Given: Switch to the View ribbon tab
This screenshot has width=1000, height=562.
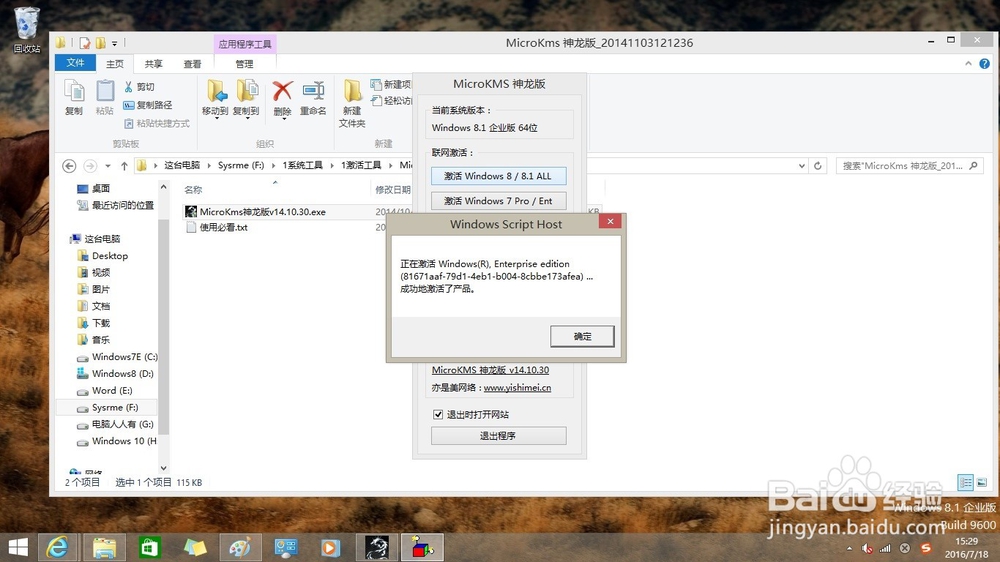Looking at the screenshot, I should [192, 64].
